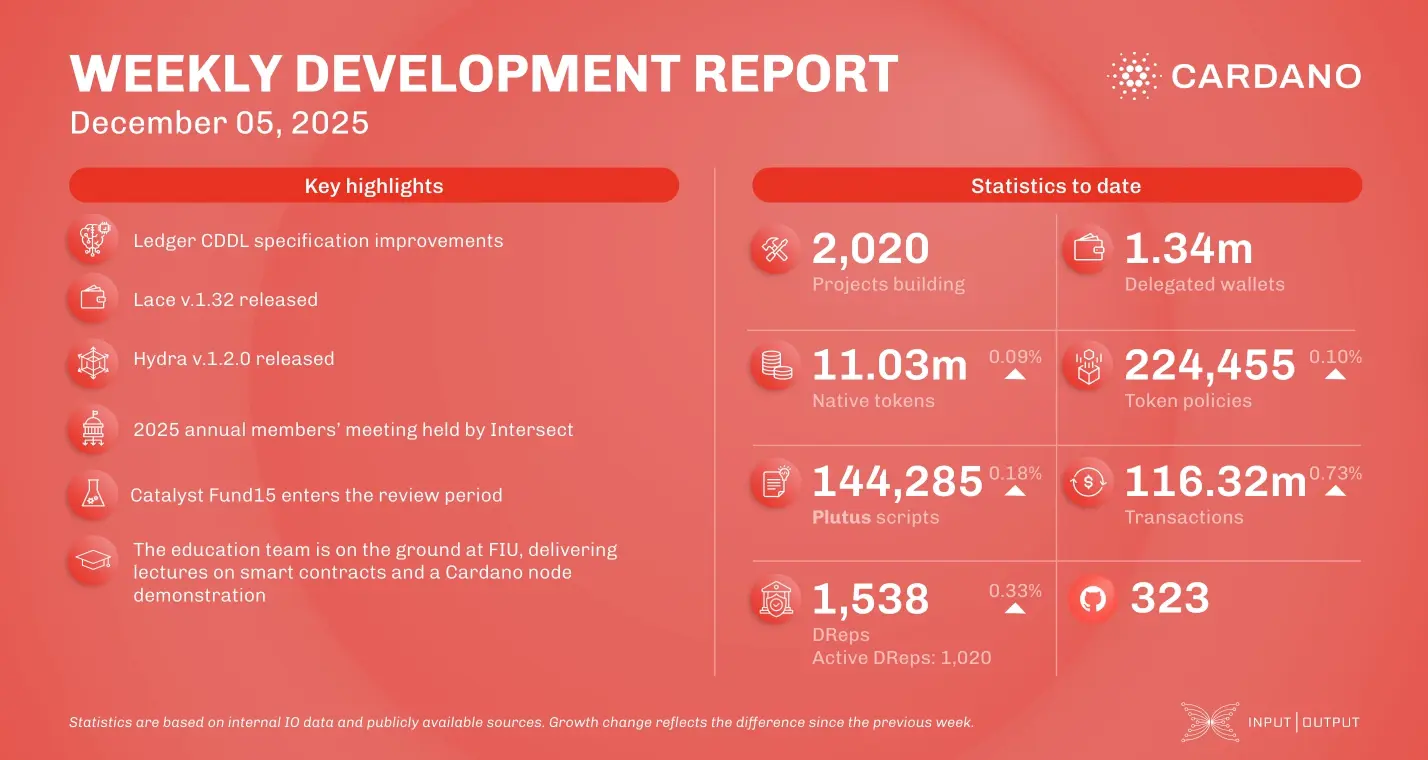Click the crossed-hammers Projects building icon
Screen dimensions: 1428x760
[775, 248]
